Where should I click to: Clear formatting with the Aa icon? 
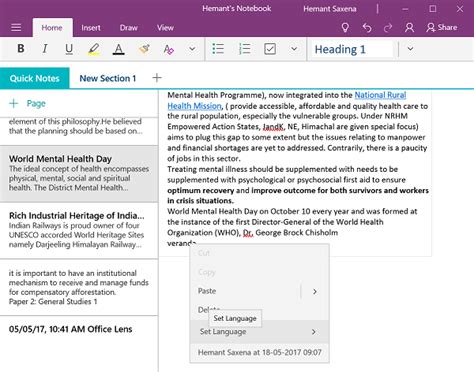[x=169, y=49]
